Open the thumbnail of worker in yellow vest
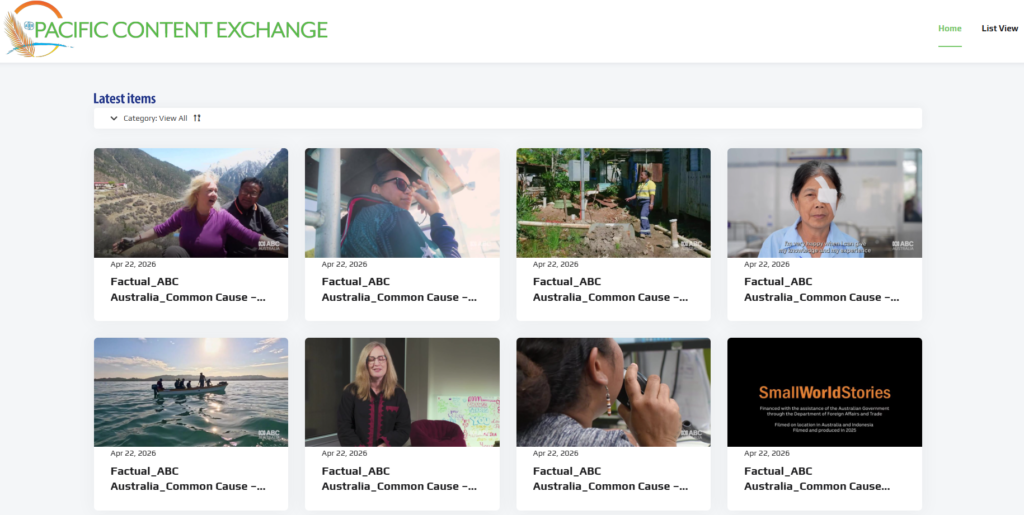Viewport: 1024px width, 515px height. pos(613,203)
